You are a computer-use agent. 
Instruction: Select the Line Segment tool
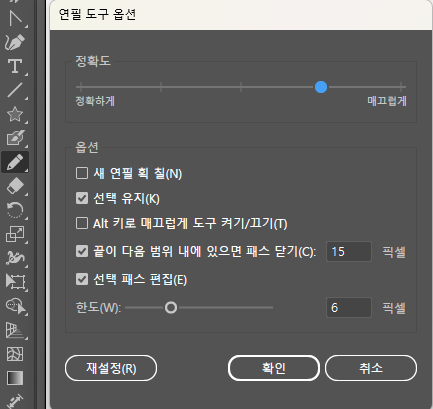pos(15,90)
